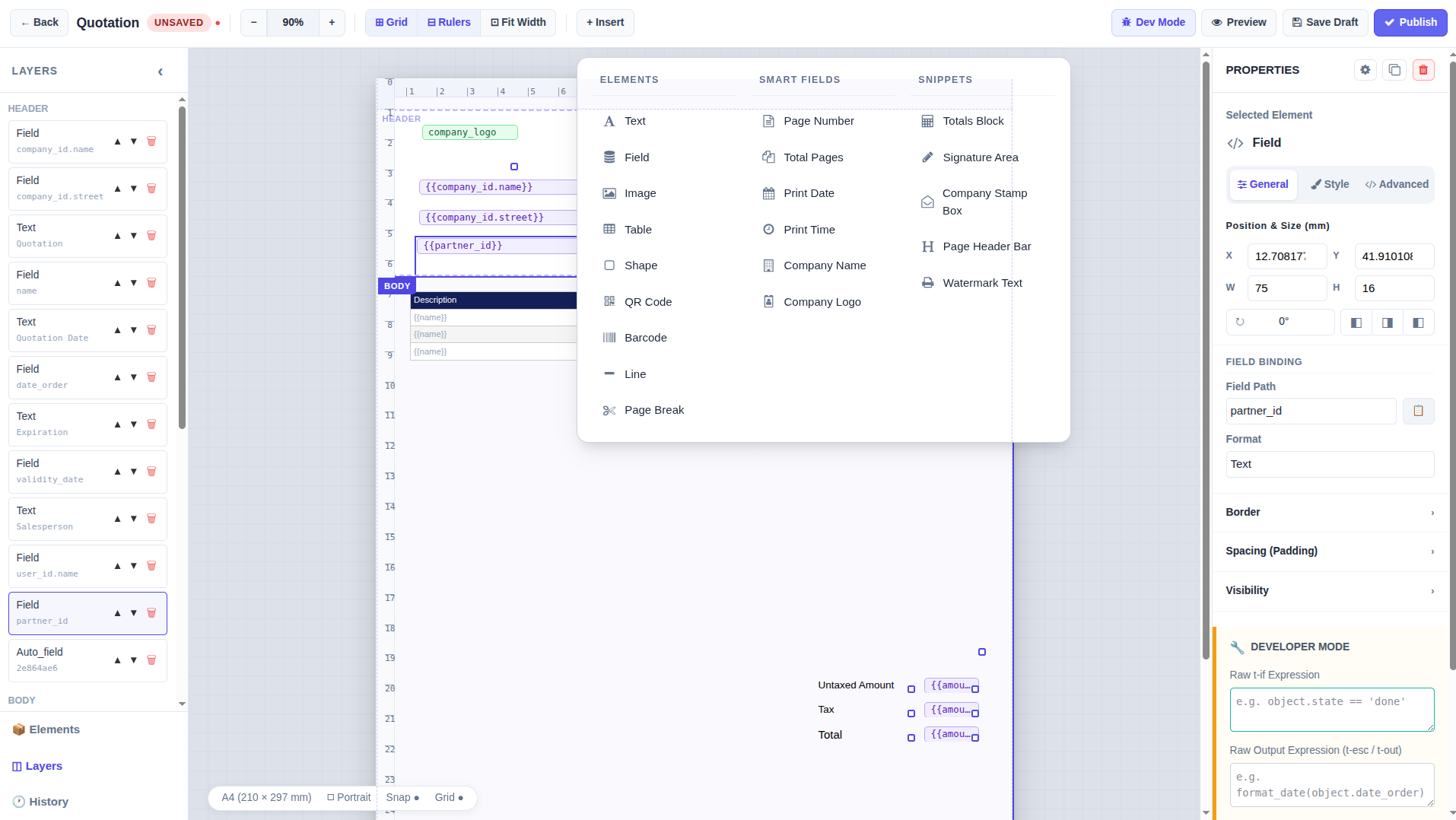
Task: Click the X position input
Action: tap(1286, 256)
